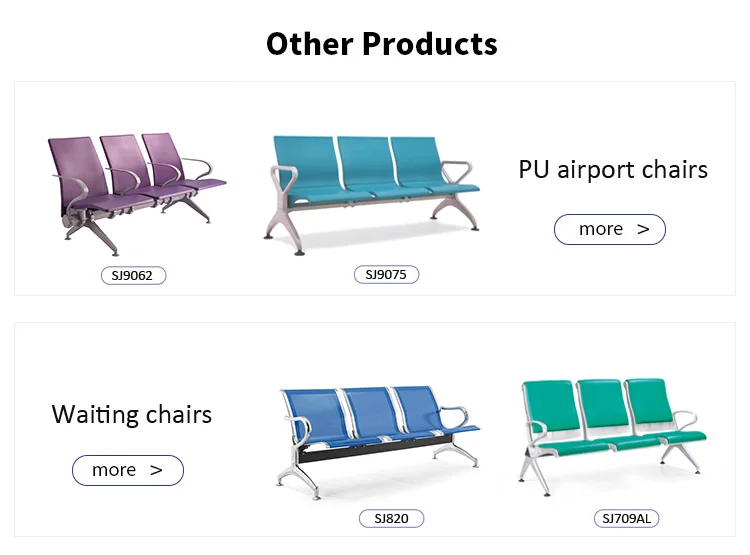This screenshot has height=555, width=750.
Task: Click 'more' under Waiting chairs
Action: click(x=127, y=470)
